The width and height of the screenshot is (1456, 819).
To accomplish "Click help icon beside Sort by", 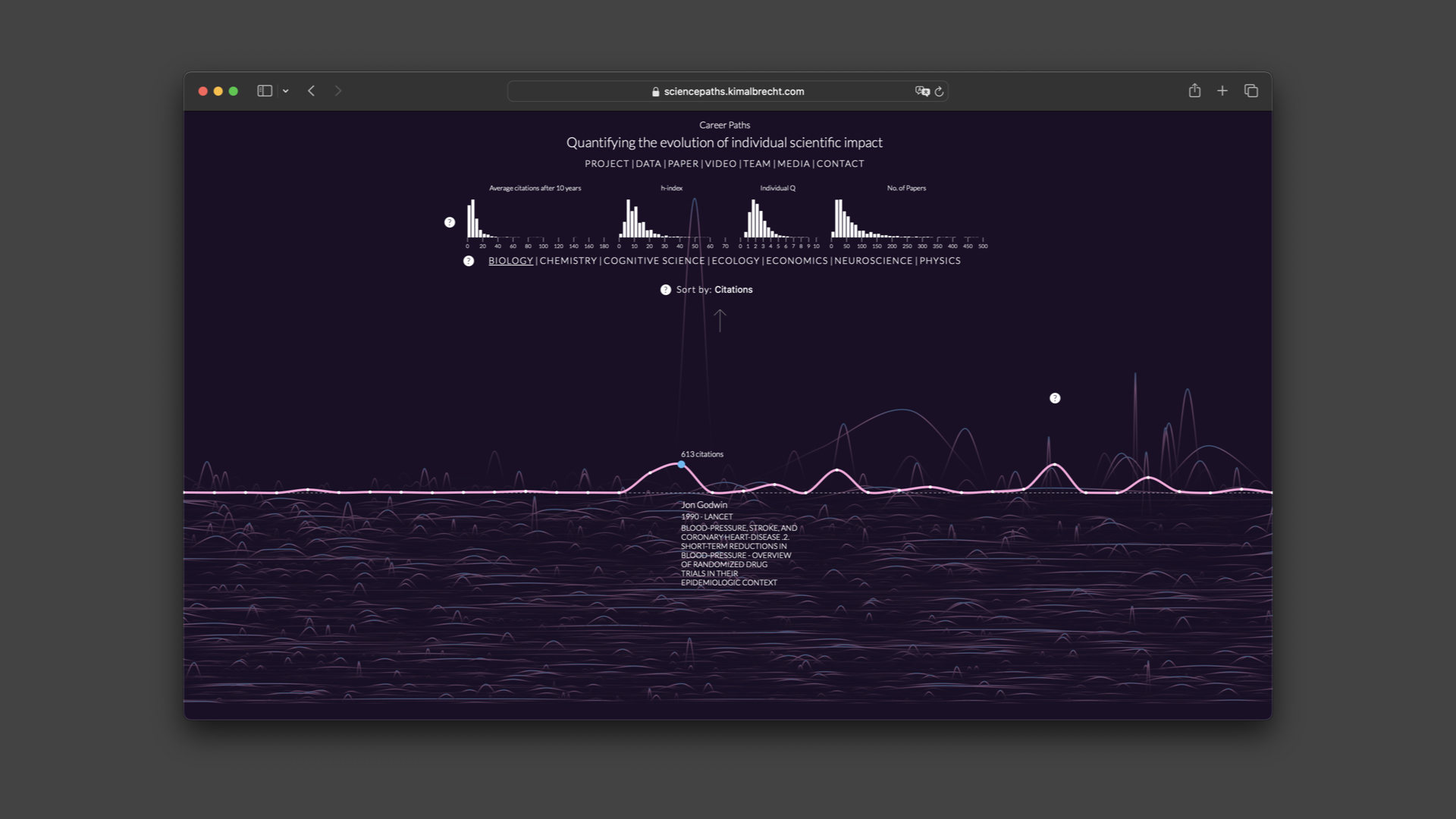I will pos(666,290).
